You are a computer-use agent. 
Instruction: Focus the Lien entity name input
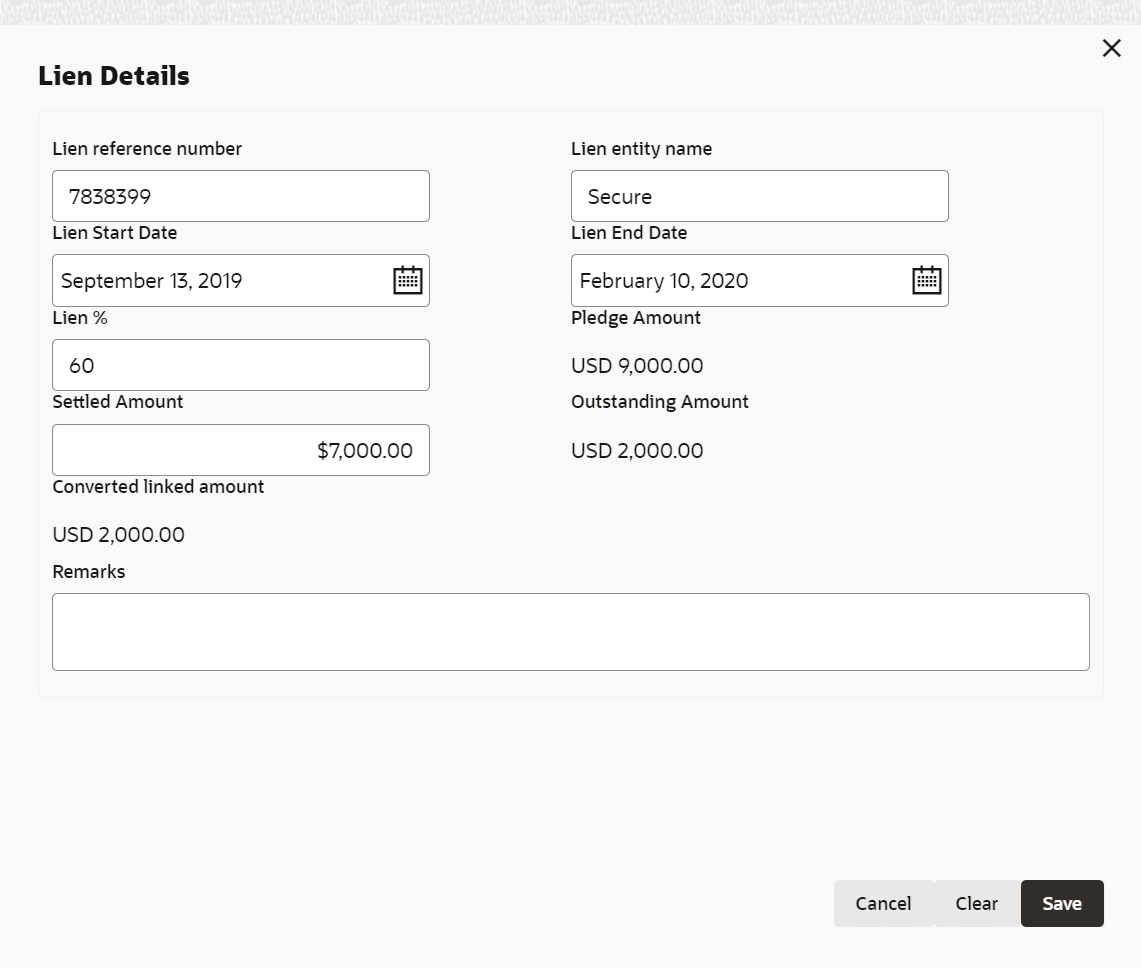tap(759, 196)
